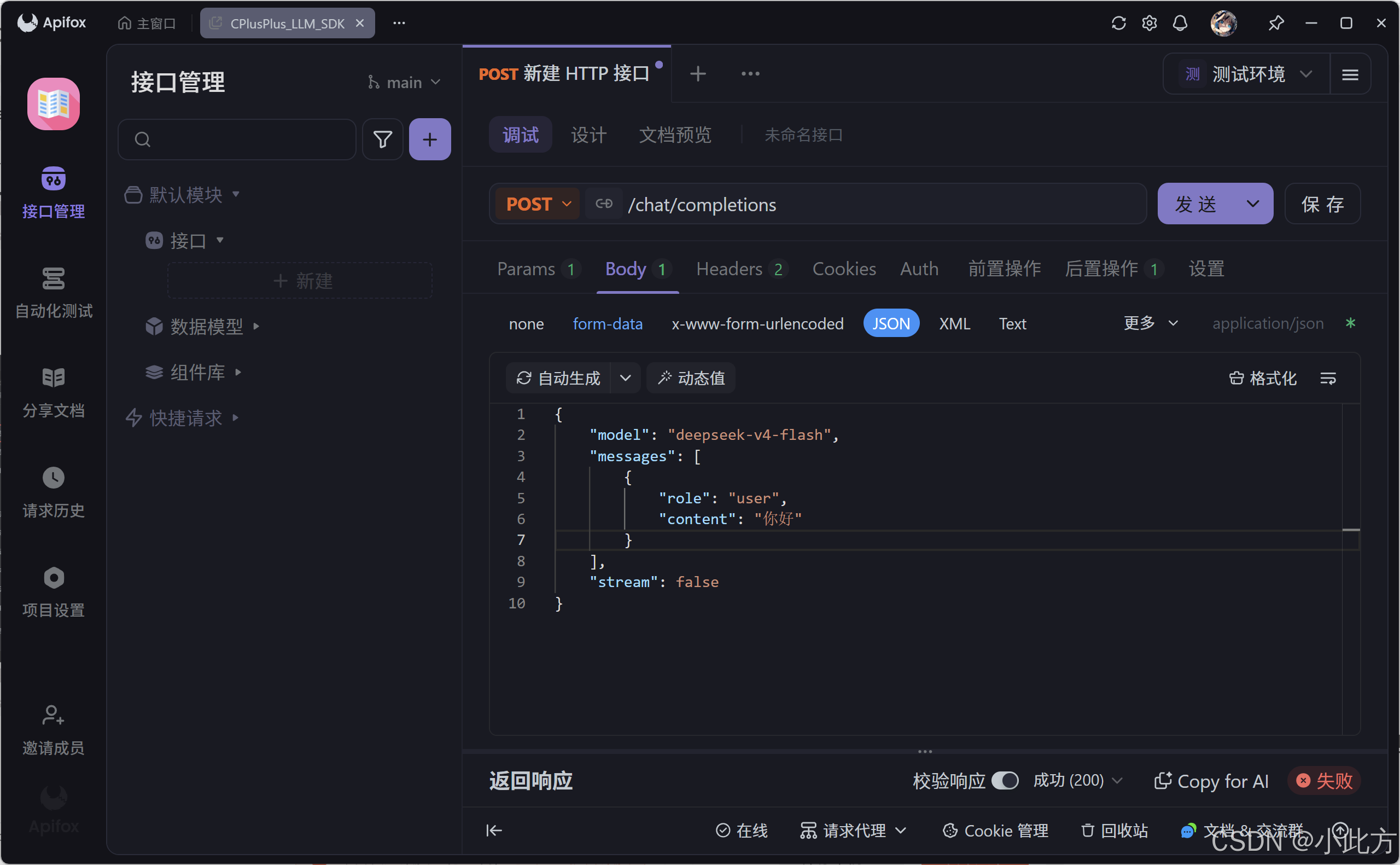Open the Params tab

pos(539,268)
